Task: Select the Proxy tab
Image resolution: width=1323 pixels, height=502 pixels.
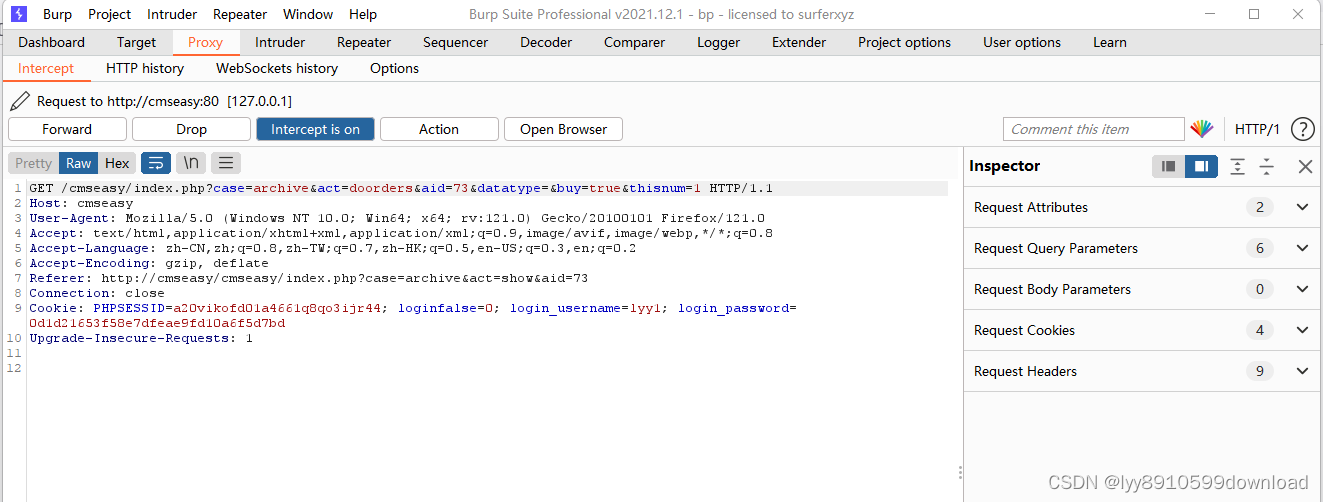Action: point(205,42)
